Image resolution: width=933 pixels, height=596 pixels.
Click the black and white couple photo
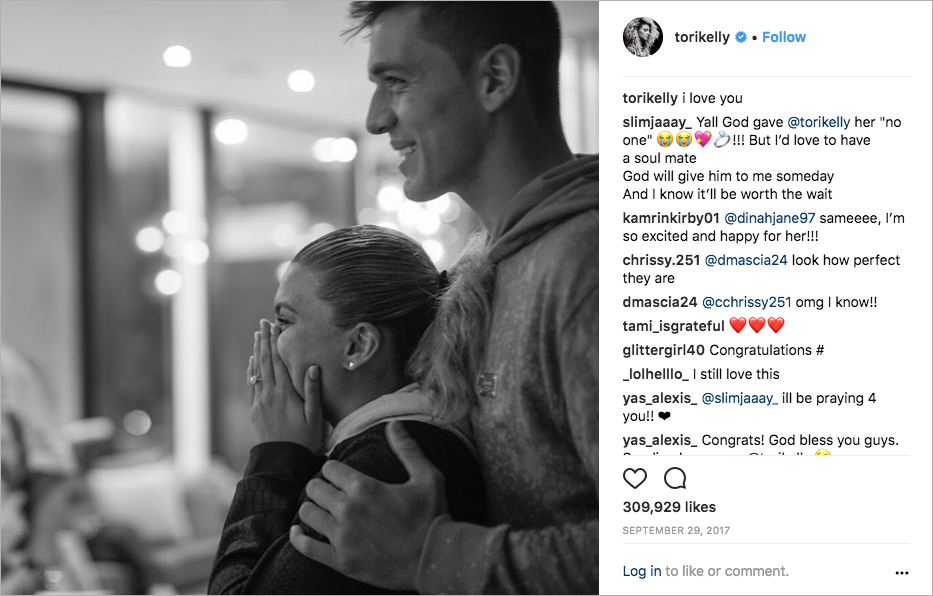299,297
